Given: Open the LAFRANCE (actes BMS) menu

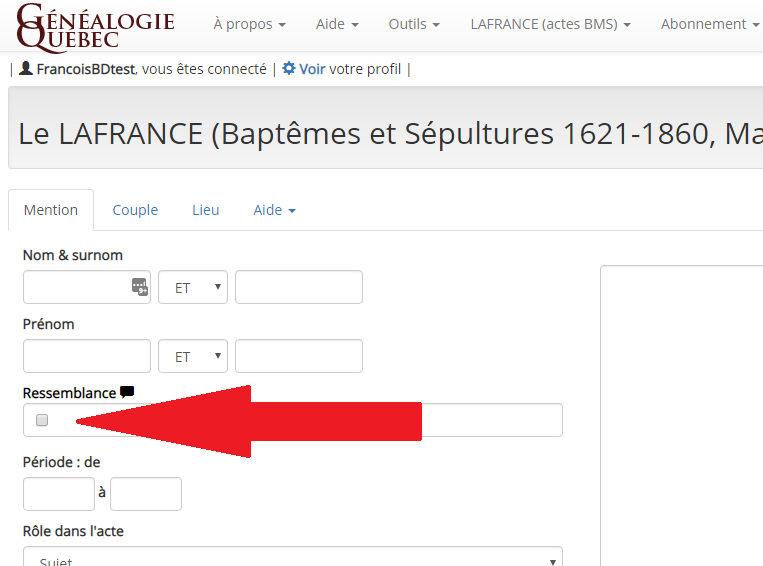Looking at the screenshot, I should (x=550, y=24).
